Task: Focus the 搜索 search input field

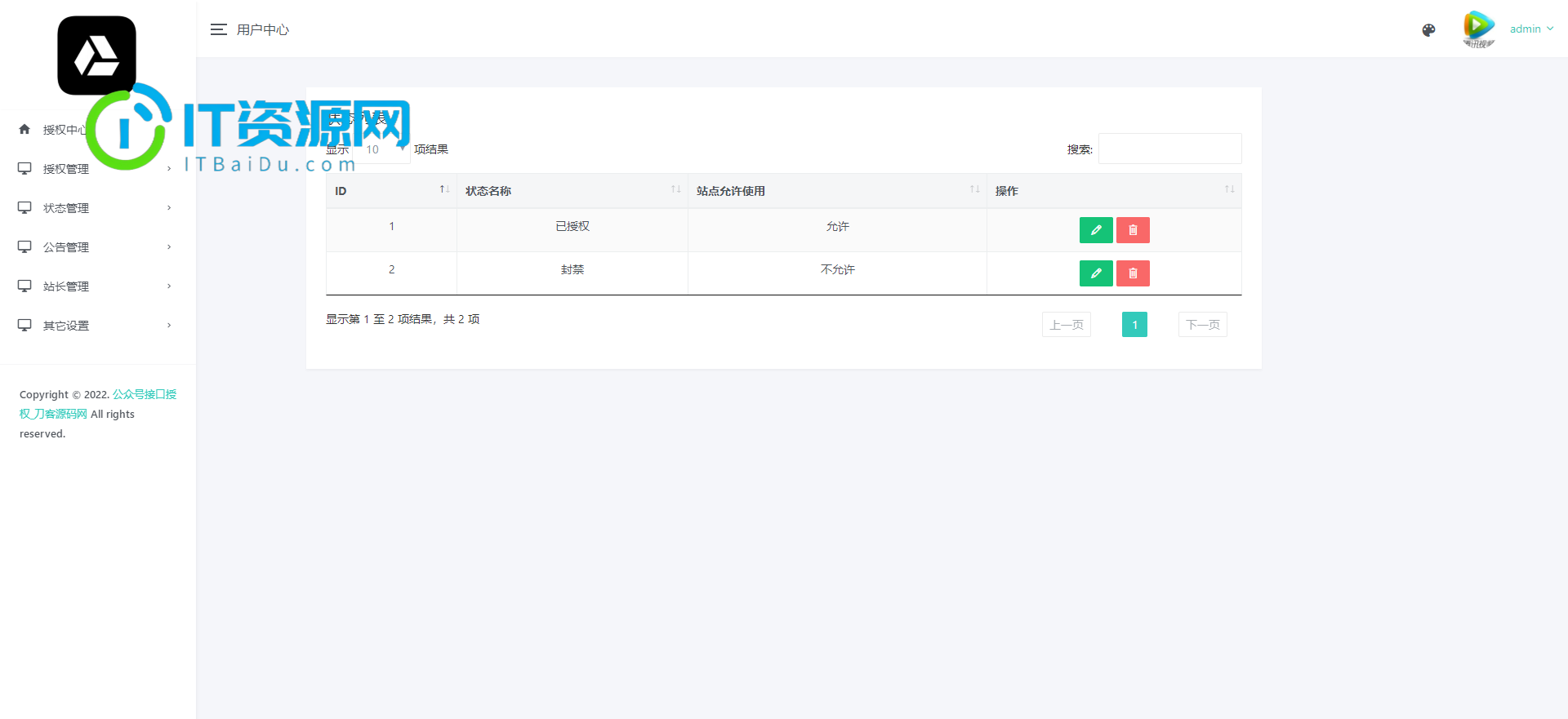Action: [x=1169, y=149]
